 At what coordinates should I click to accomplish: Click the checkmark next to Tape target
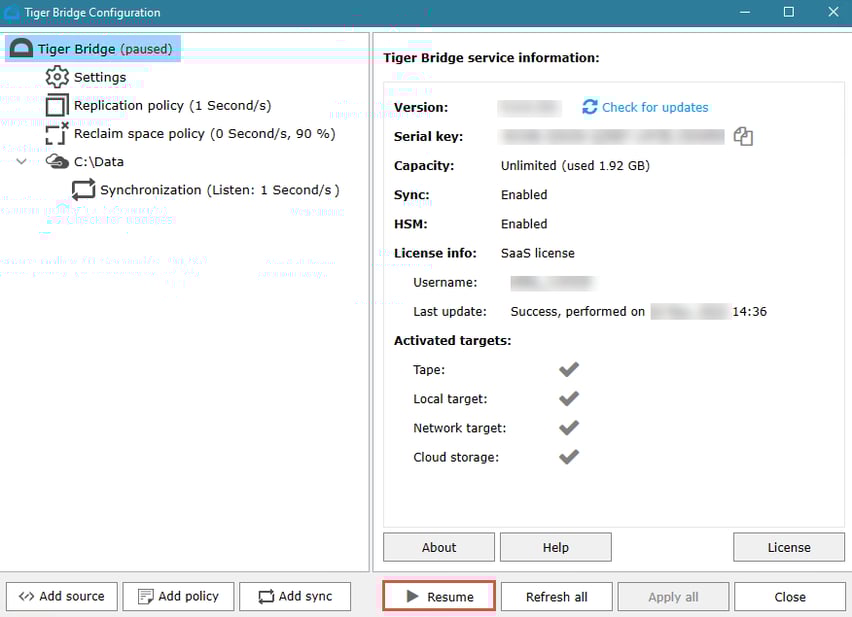coord(568,369)
